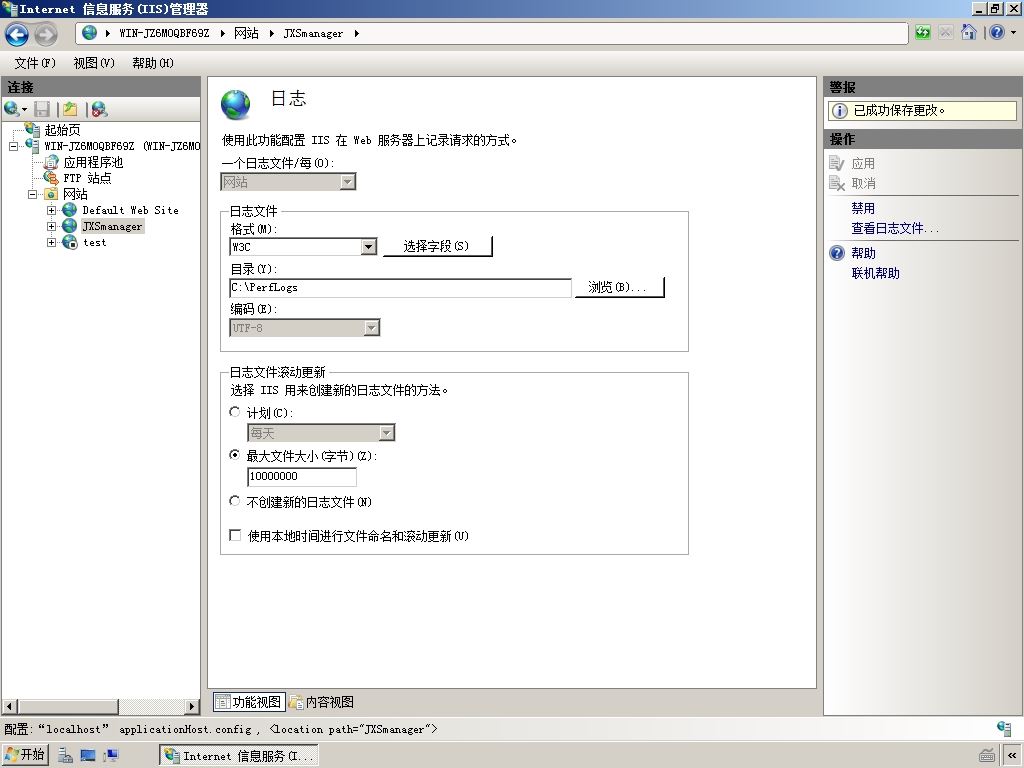Open the 文件(F) menu

35,63
